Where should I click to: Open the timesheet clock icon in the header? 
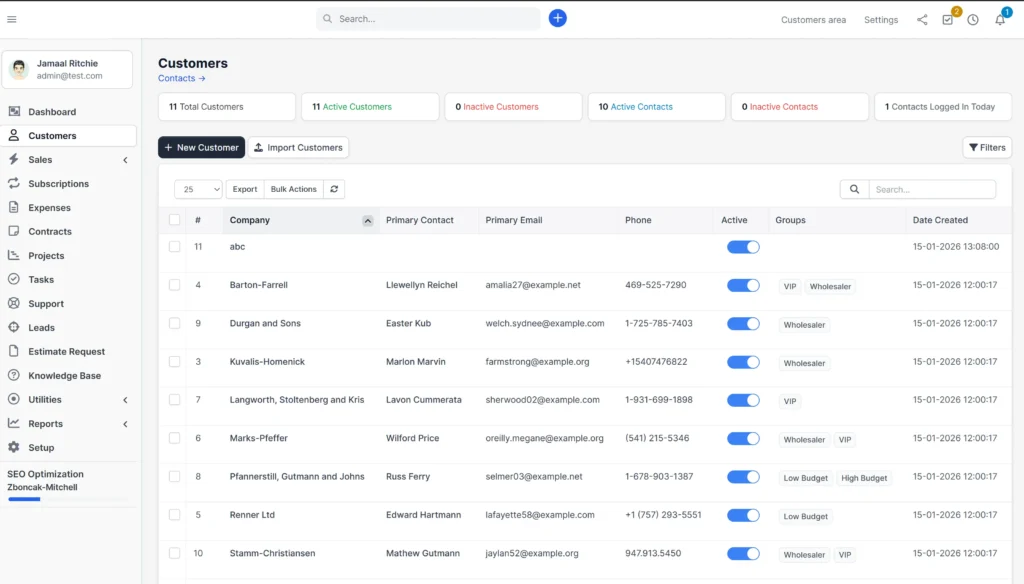click(x=971, y=19)
